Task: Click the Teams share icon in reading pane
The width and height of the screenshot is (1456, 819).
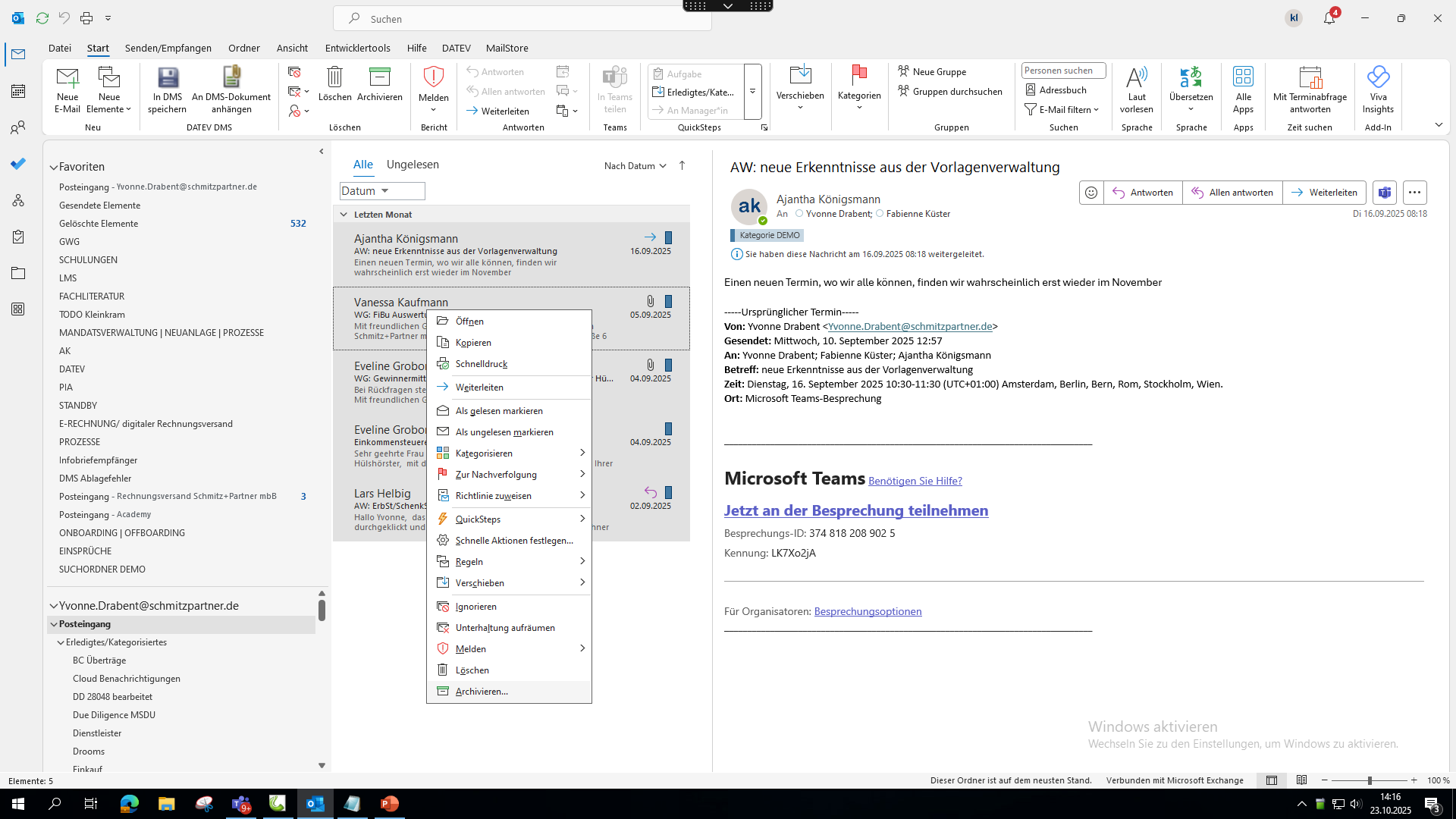Action: [x=1385, y=193]
